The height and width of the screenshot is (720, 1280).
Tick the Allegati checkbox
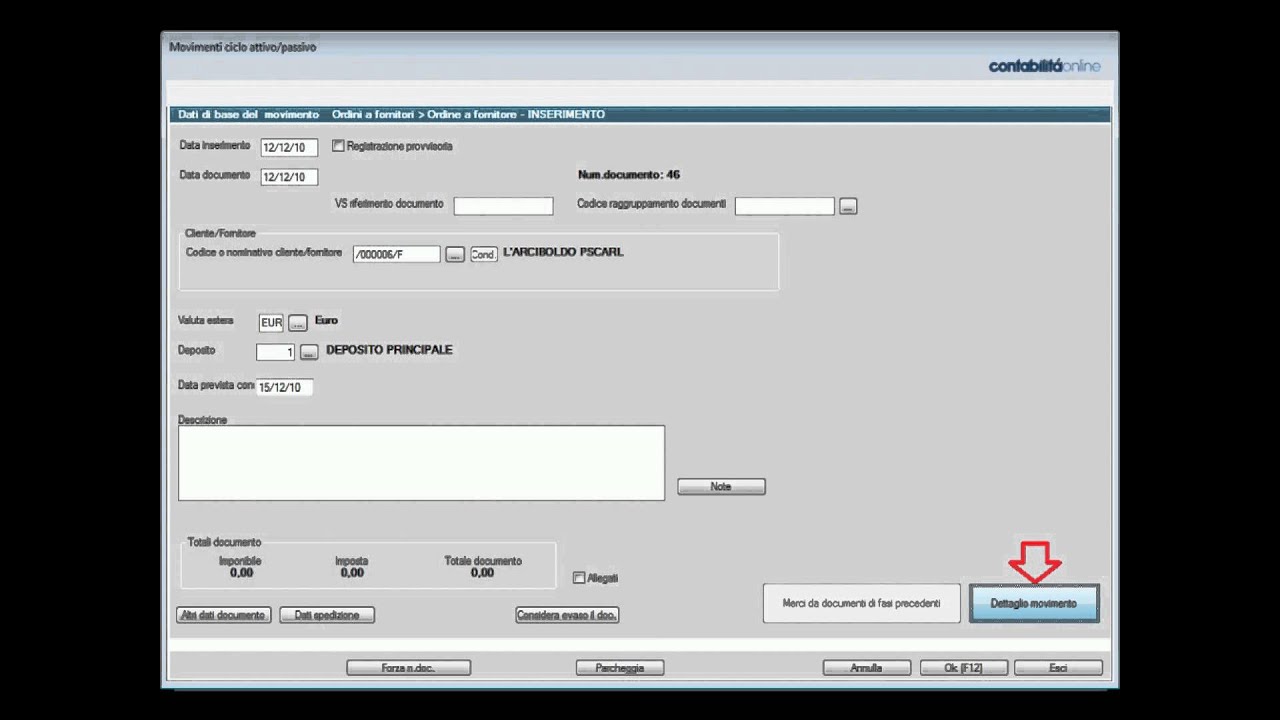tap(579, 578)
